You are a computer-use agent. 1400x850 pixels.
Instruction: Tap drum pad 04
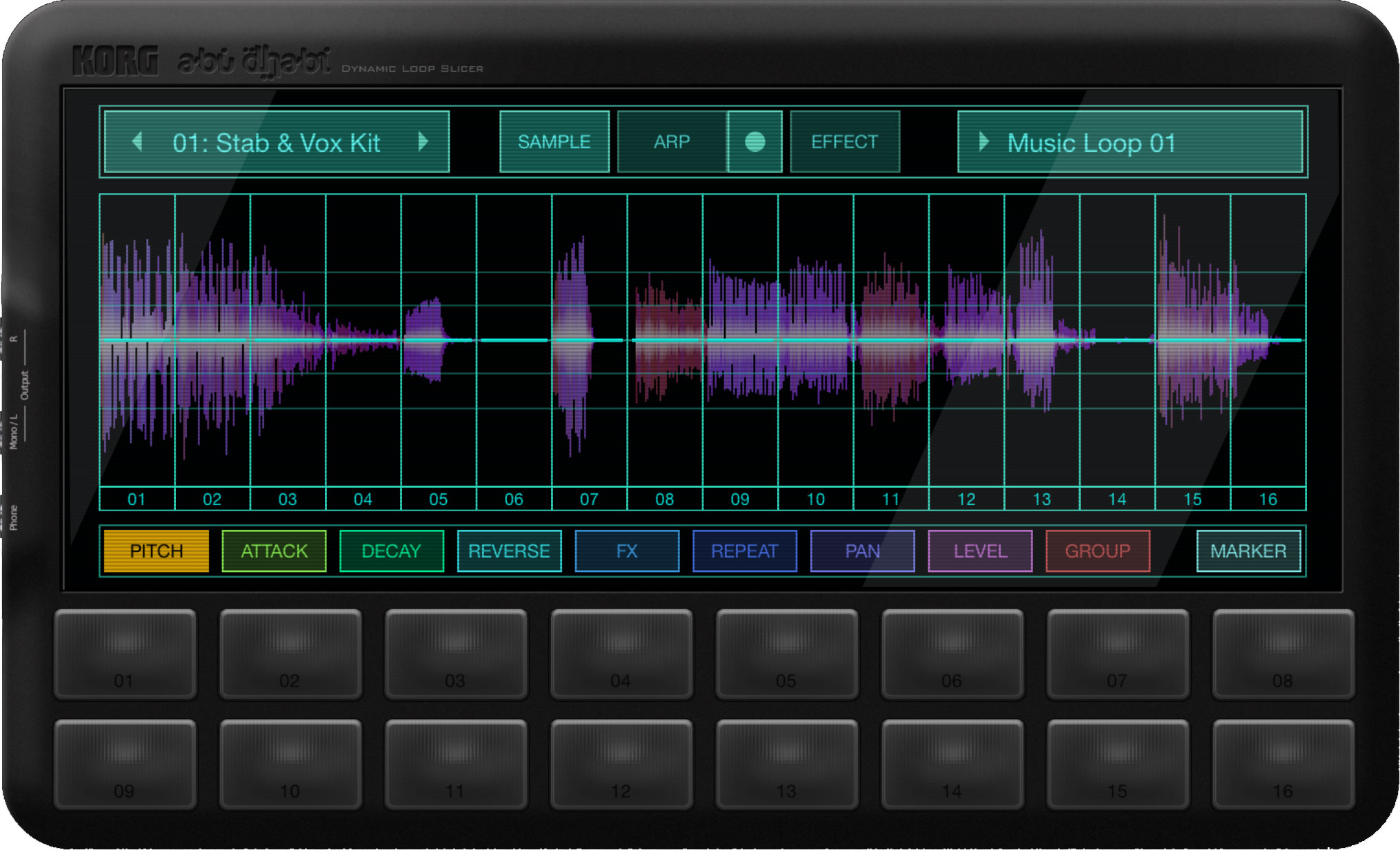[x=621, y=653]
